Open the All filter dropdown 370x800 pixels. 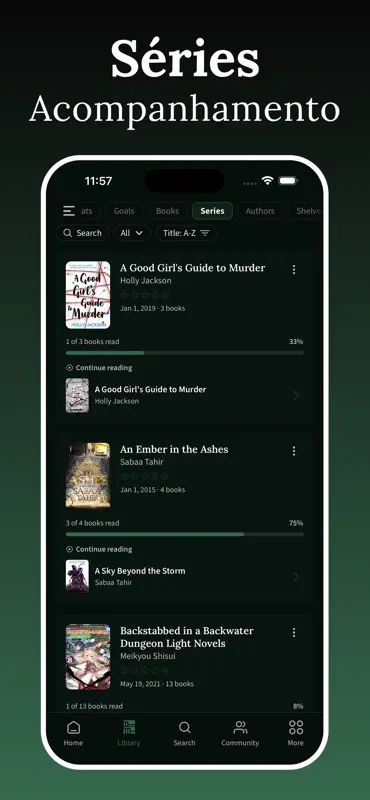click(132, 233)
